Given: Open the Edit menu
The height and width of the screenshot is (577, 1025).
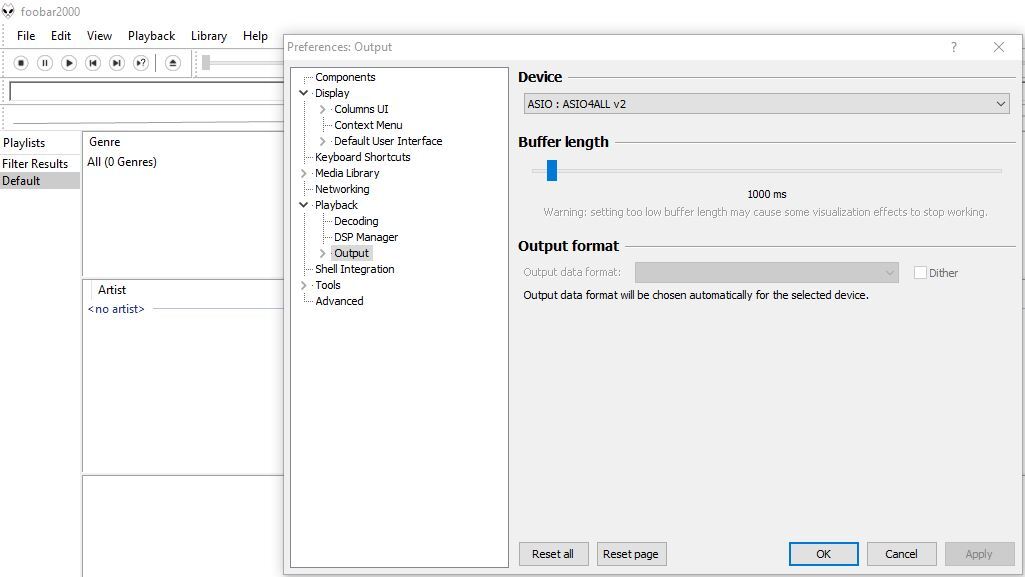Looking at the screenshot, I should pos(61,36).
